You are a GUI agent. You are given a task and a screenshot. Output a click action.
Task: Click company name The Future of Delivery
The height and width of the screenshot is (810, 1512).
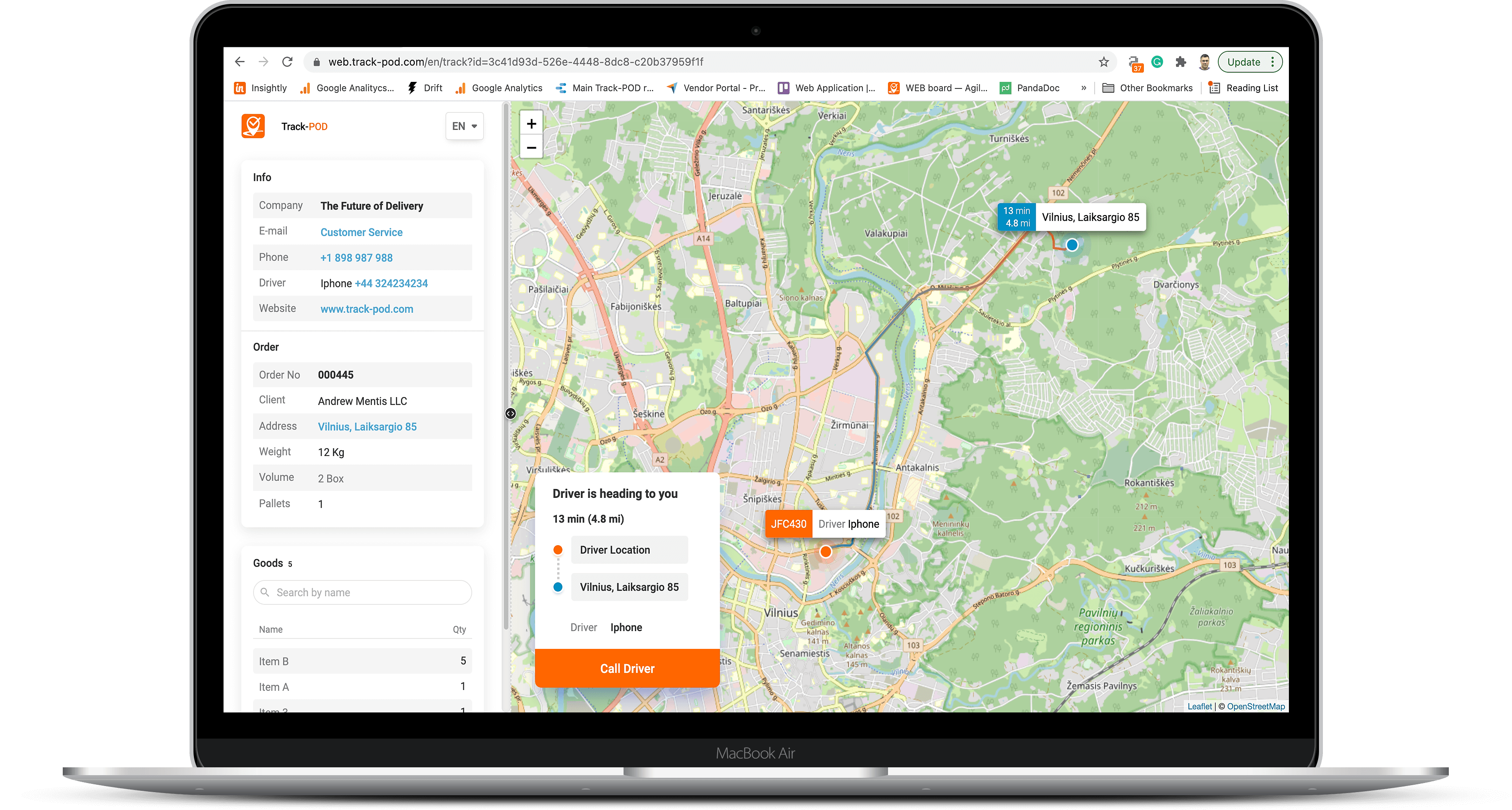coord(372,206)
